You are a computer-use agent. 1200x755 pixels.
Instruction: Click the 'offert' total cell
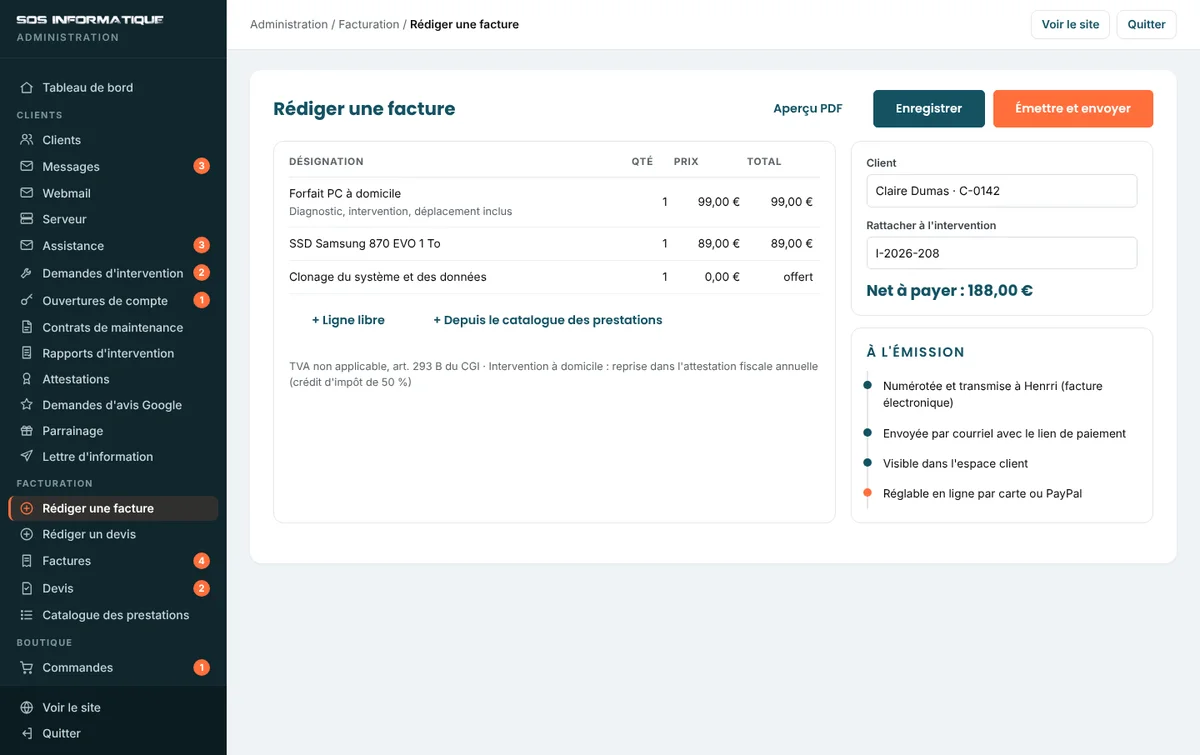click(798, 277)
